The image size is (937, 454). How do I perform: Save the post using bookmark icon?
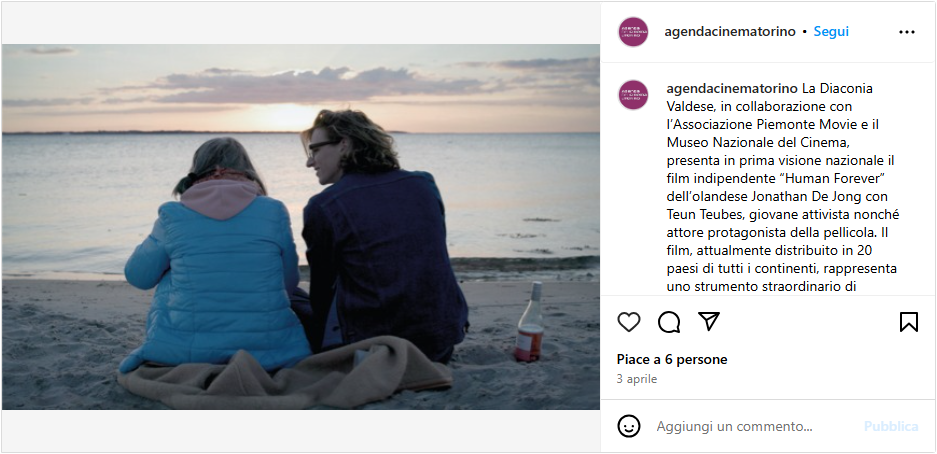pyautogui.click(x=908, y=322)
